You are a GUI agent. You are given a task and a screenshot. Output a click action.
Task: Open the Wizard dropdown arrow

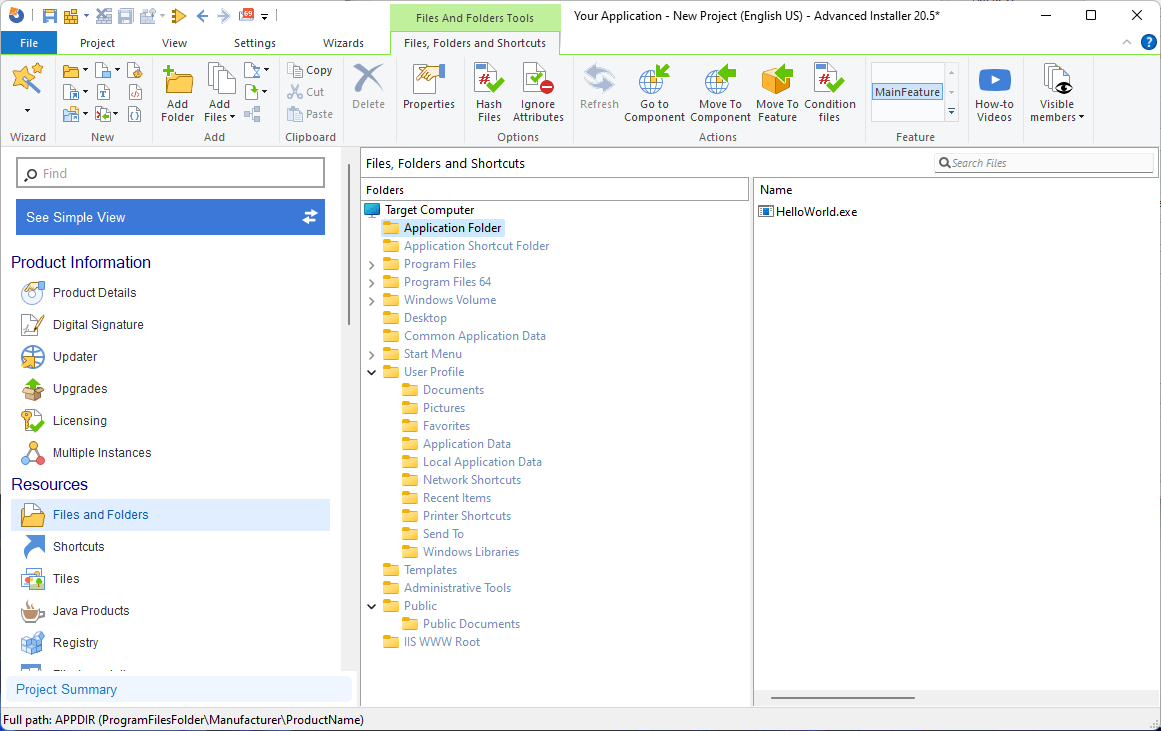[27, 111]
